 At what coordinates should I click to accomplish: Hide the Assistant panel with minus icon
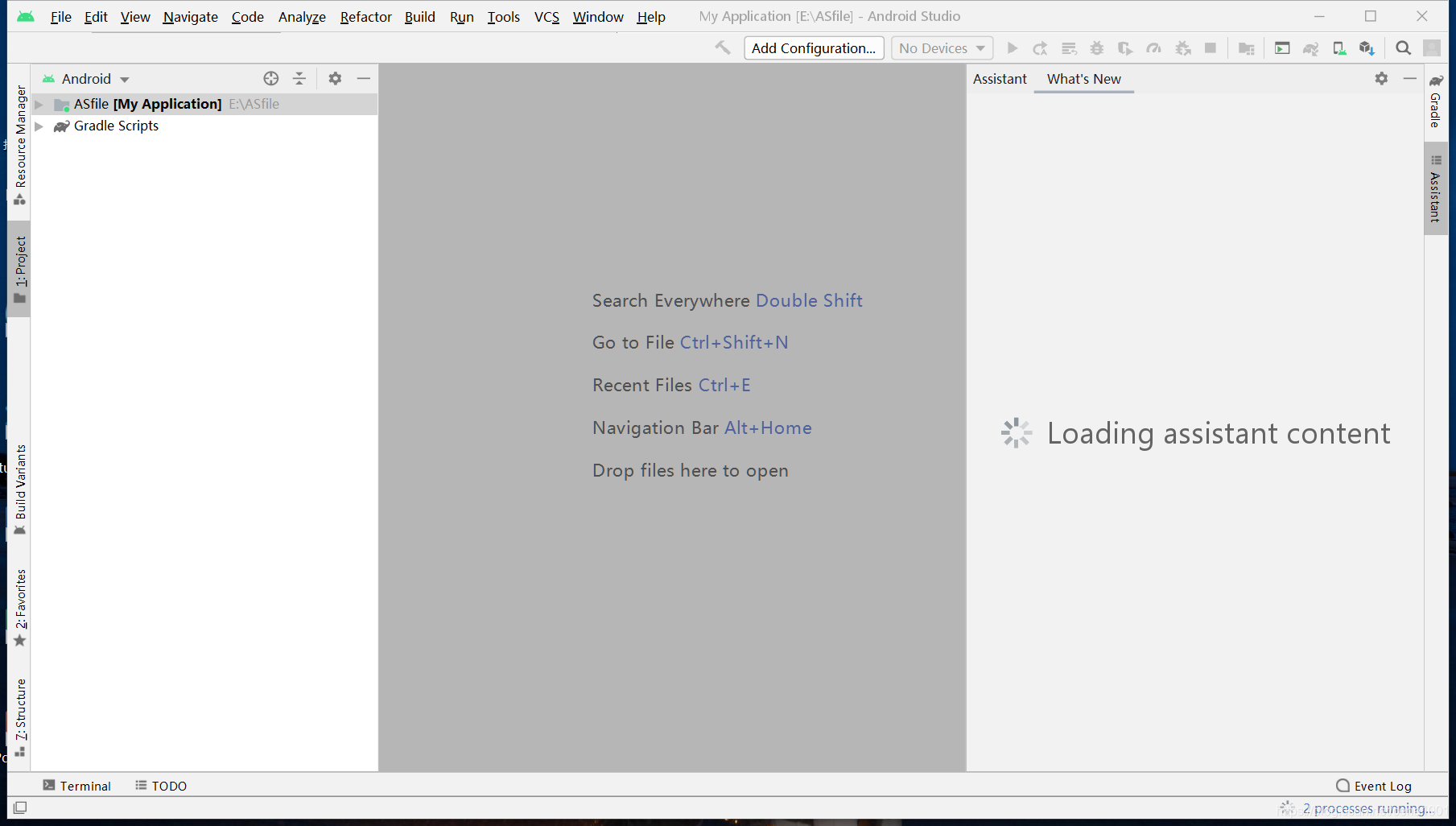pyautogui.click(x=1409, y=78)
